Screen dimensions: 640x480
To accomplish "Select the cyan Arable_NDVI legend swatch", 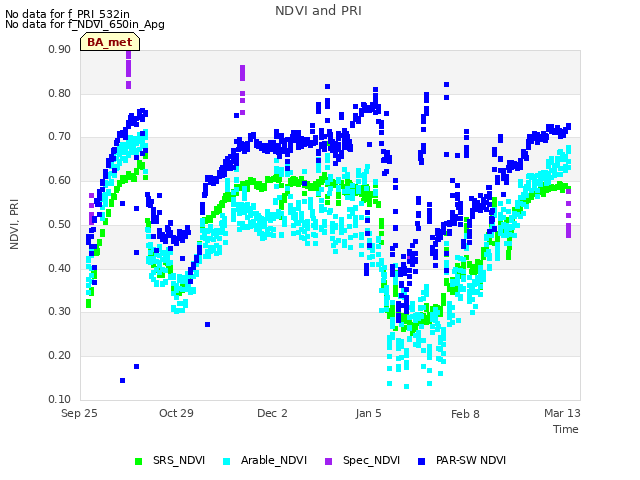I will (227, 461).
